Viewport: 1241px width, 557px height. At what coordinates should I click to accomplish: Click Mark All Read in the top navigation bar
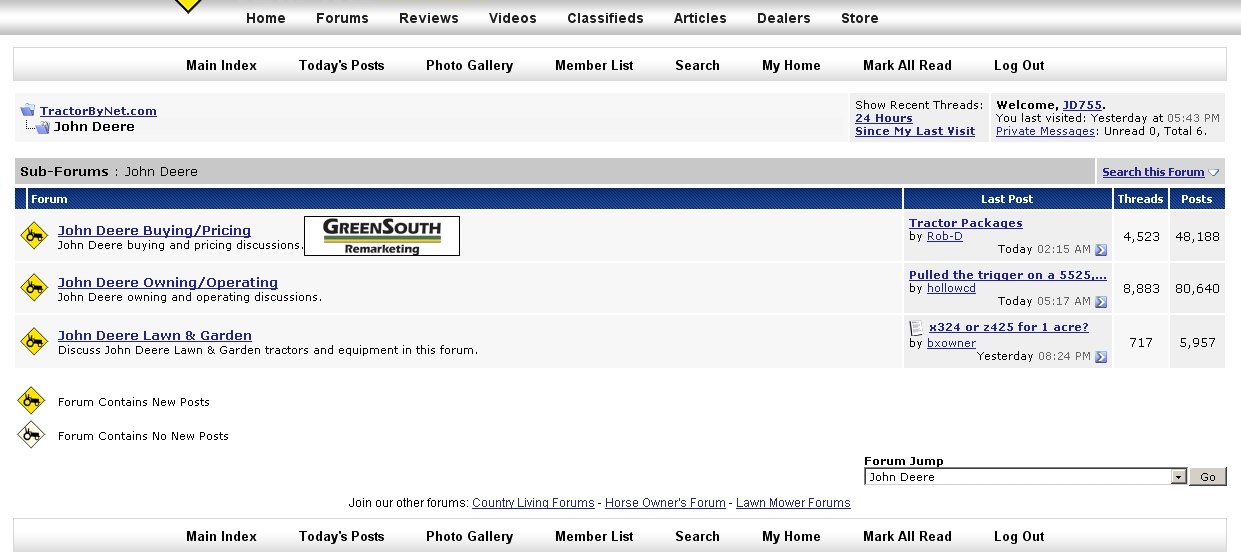click(907, 65)
